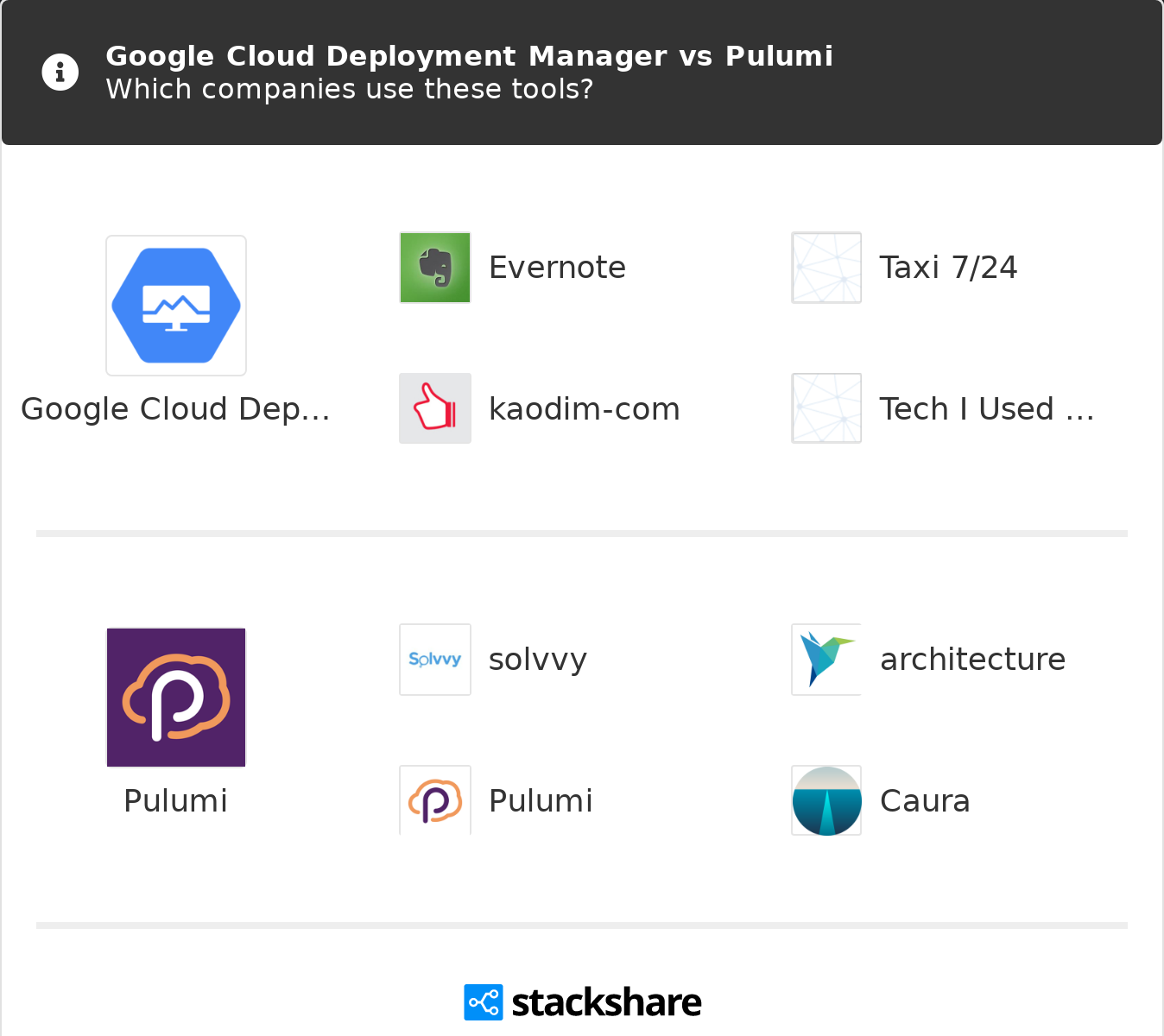Screen dimensions: 1164x1036
Task: Click the stackshare wordmark
Action: (606, 1002)
